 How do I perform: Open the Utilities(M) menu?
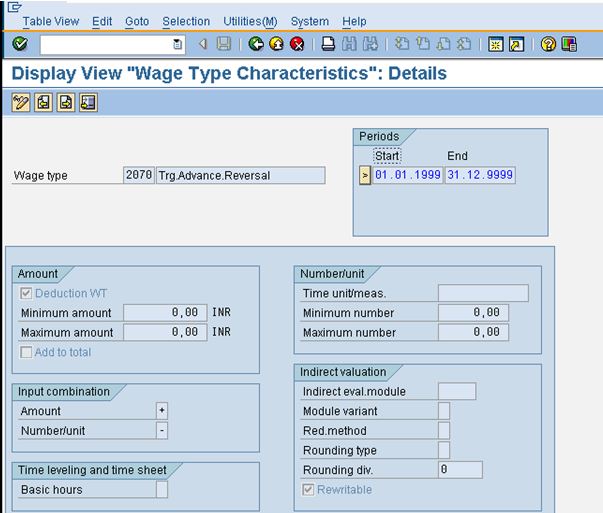(x=250, y=22)
